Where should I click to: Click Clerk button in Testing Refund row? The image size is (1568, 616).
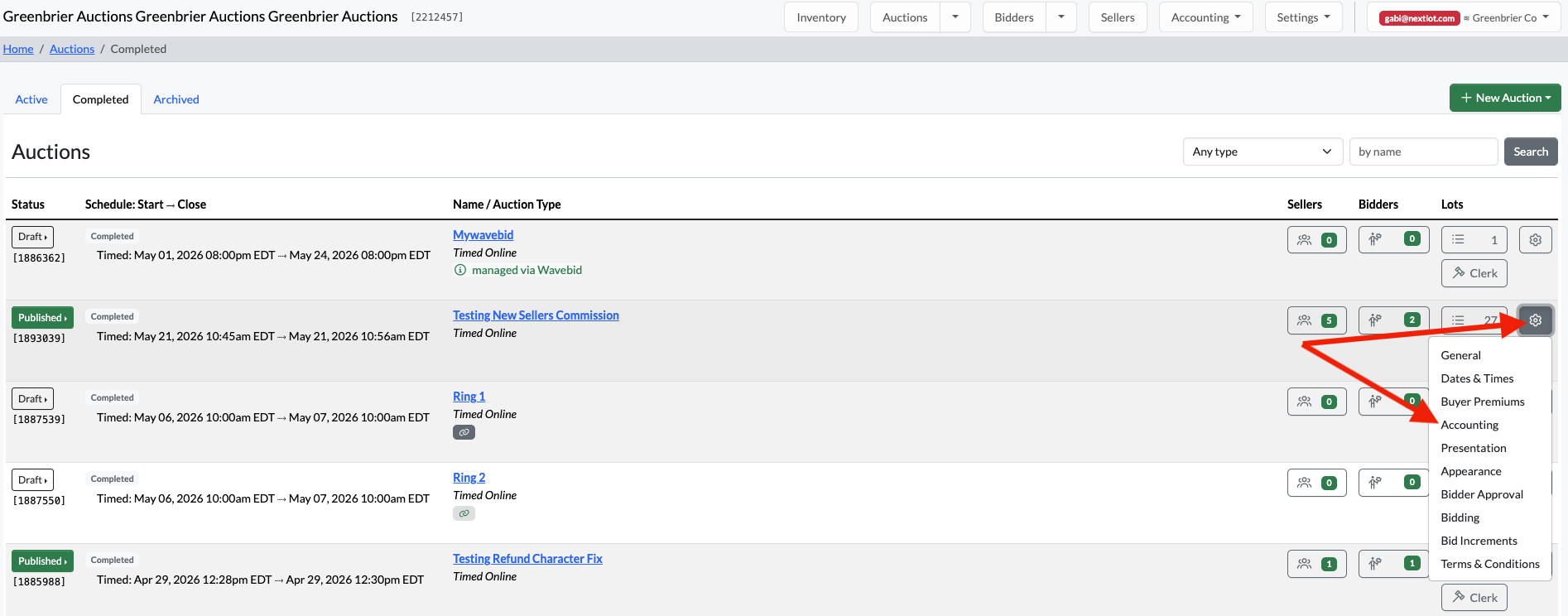[x=1474, y=598]
